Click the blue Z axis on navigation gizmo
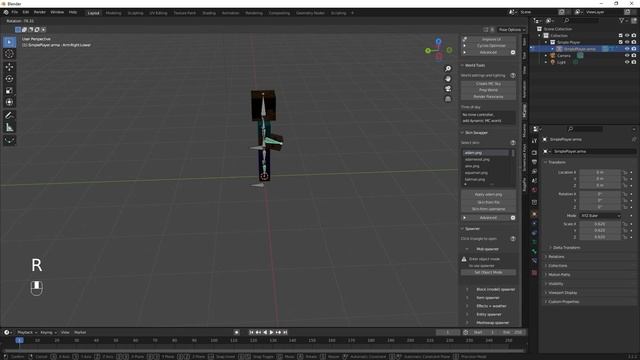 pyautogui.click(x=438, y=41)
